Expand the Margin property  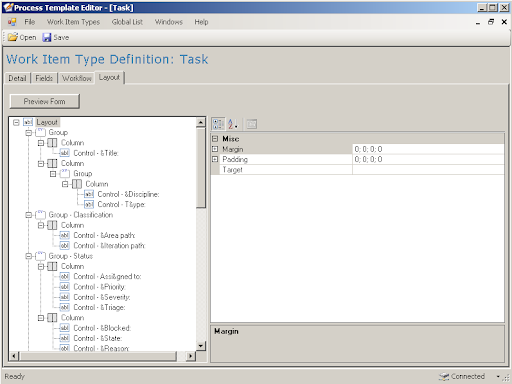pyautogui.click(x=215, y=149)
